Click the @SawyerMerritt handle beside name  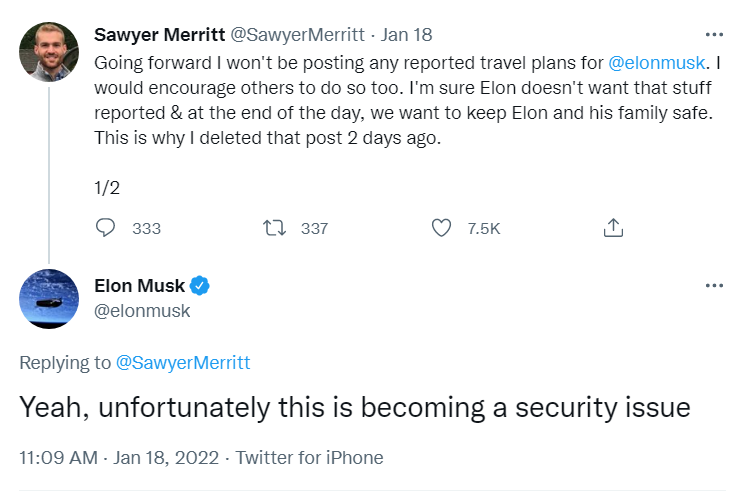coord(297,35)
